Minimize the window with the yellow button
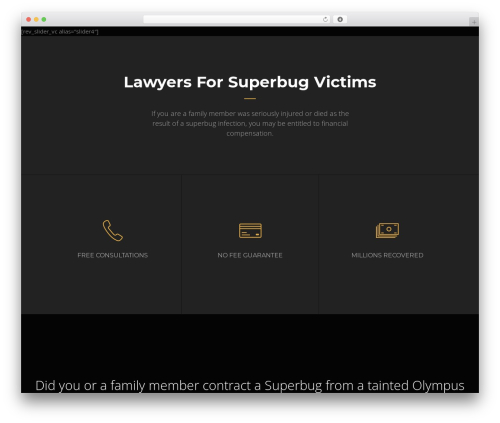This screenshot has height=423, width=500. point(36,20)
